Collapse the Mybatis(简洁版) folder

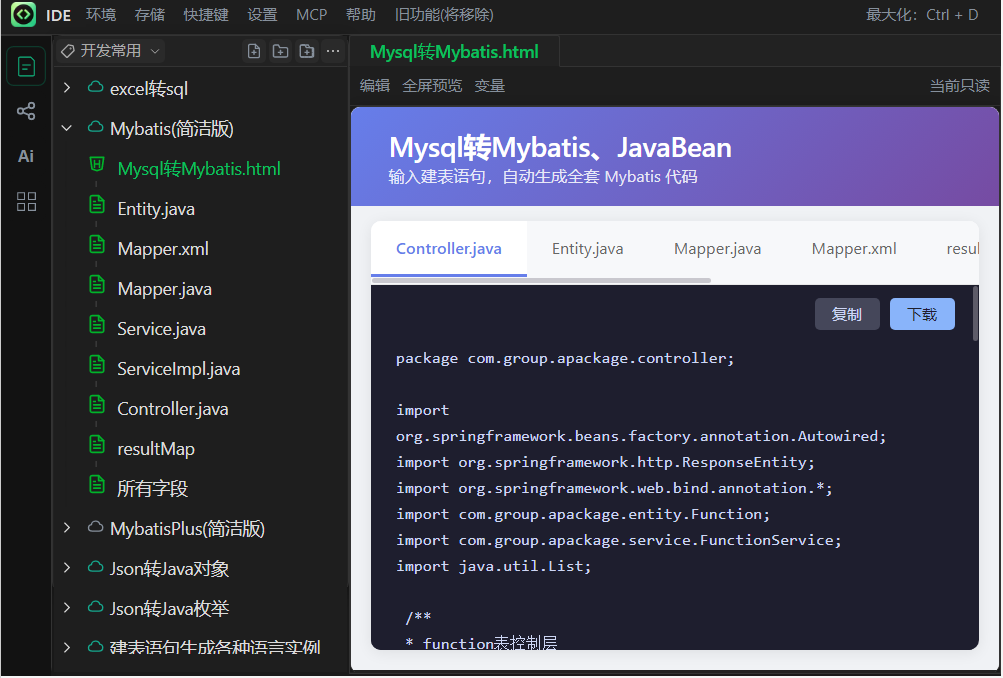point(67,128)
